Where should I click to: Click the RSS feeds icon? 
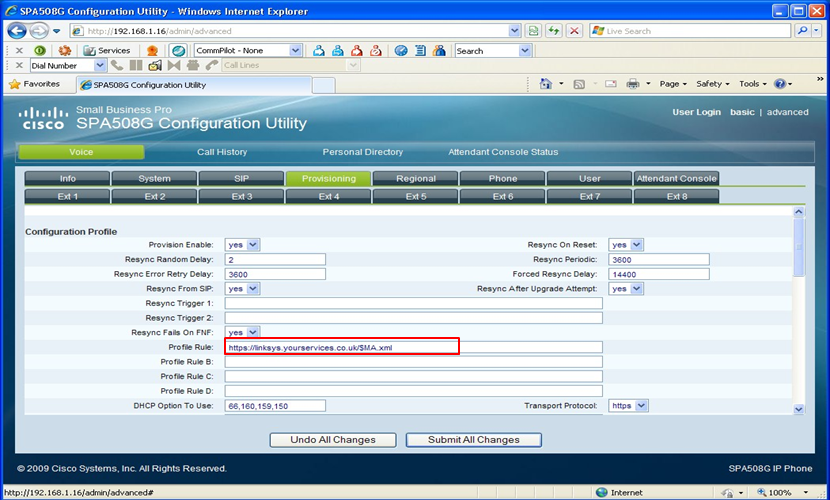coord(579,84)
